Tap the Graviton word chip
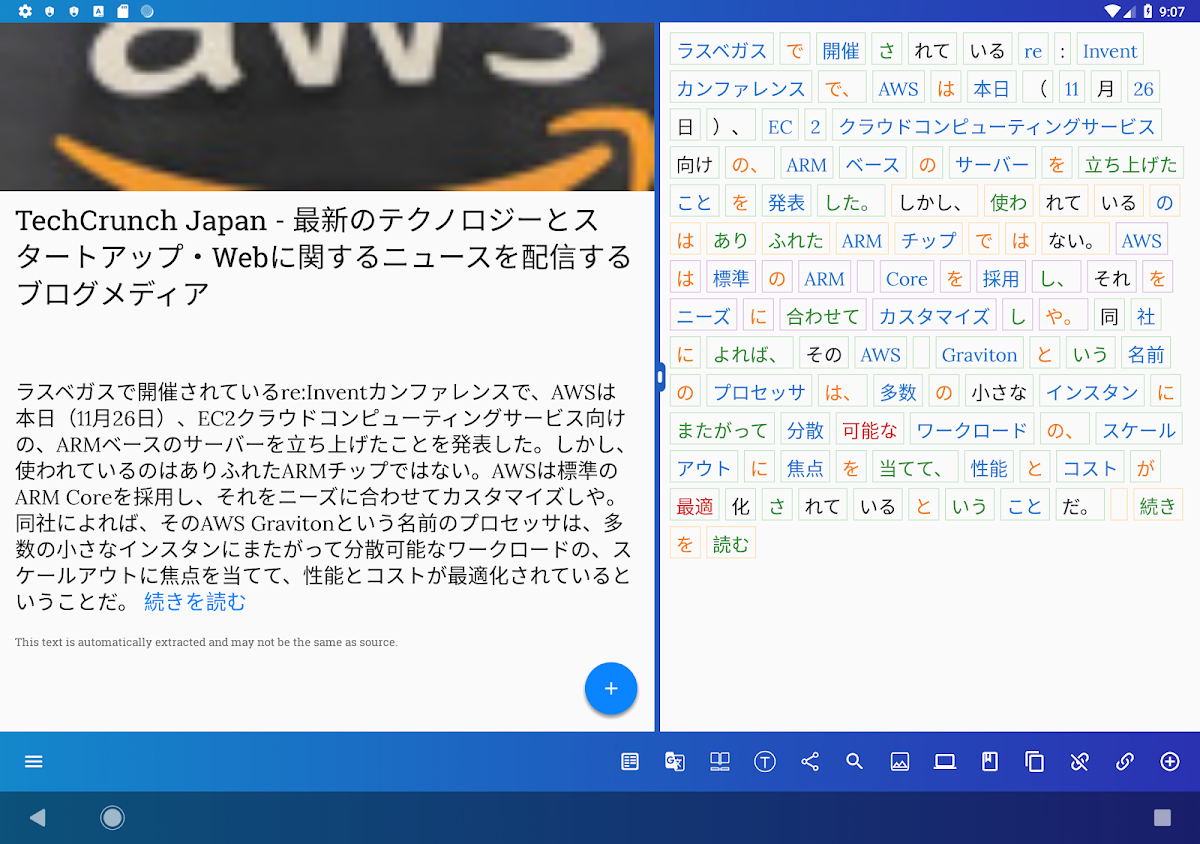 pyautogui.click(x=979, y=355)
